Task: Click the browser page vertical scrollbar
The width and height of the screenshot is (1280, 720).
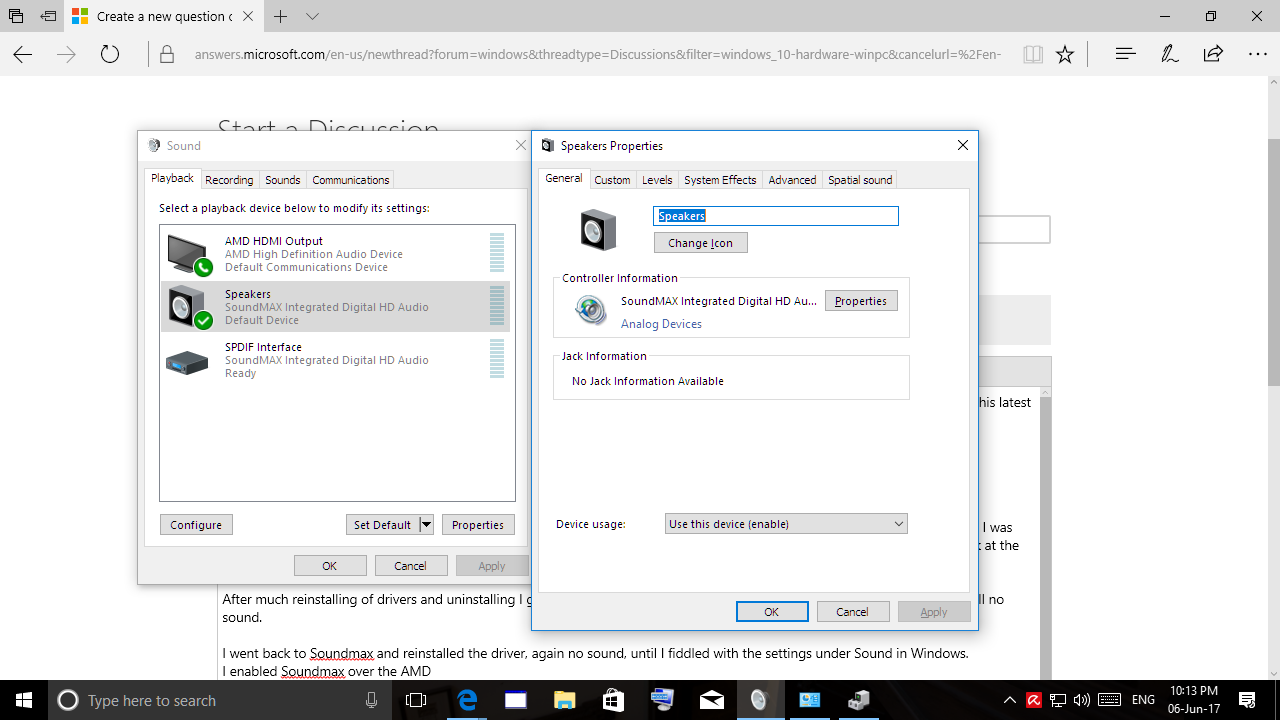Action: 1272,263
